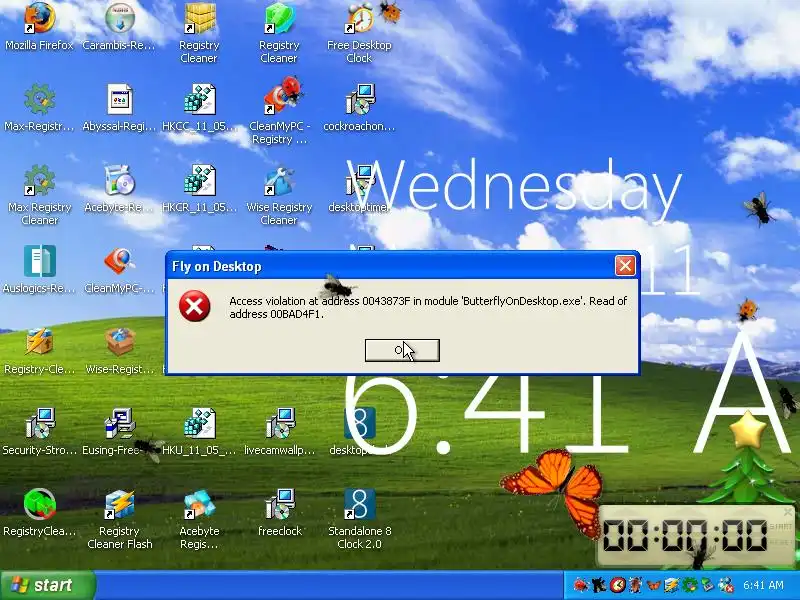Click the ladybug tray icon

580,585
